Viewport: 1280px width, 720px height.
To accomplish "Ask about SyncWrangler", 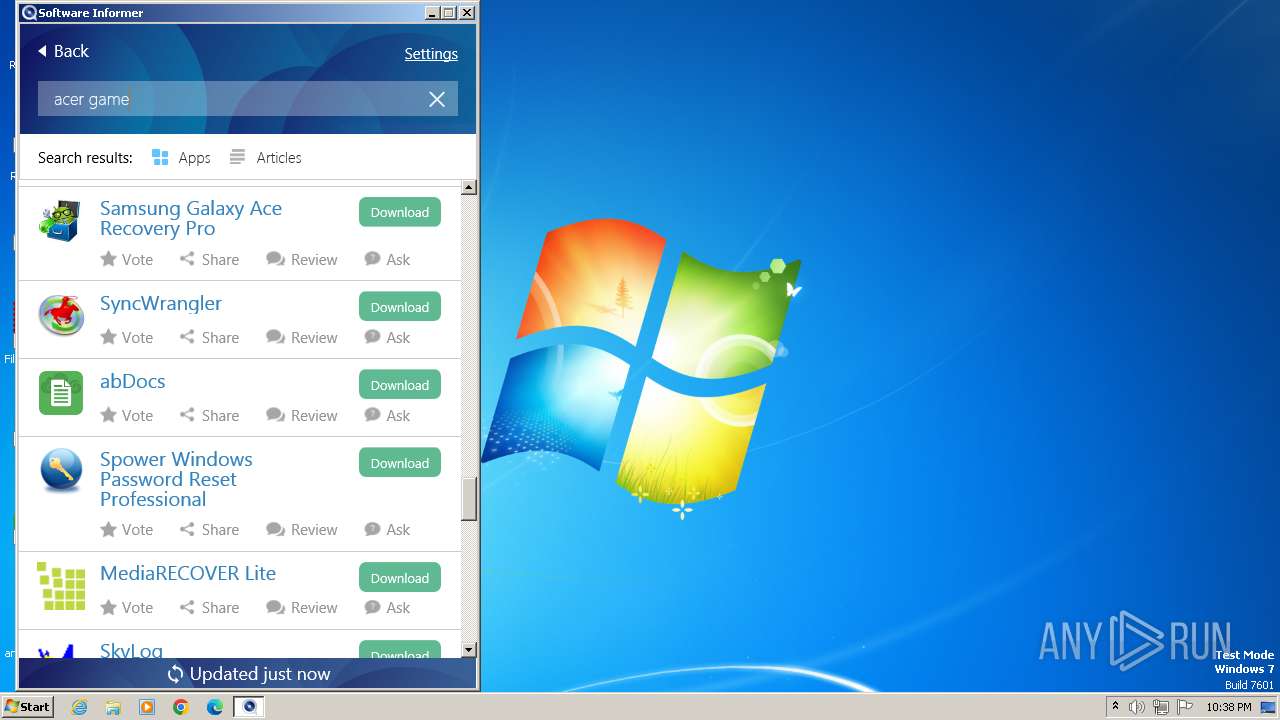I will click(x=387, y=337).
